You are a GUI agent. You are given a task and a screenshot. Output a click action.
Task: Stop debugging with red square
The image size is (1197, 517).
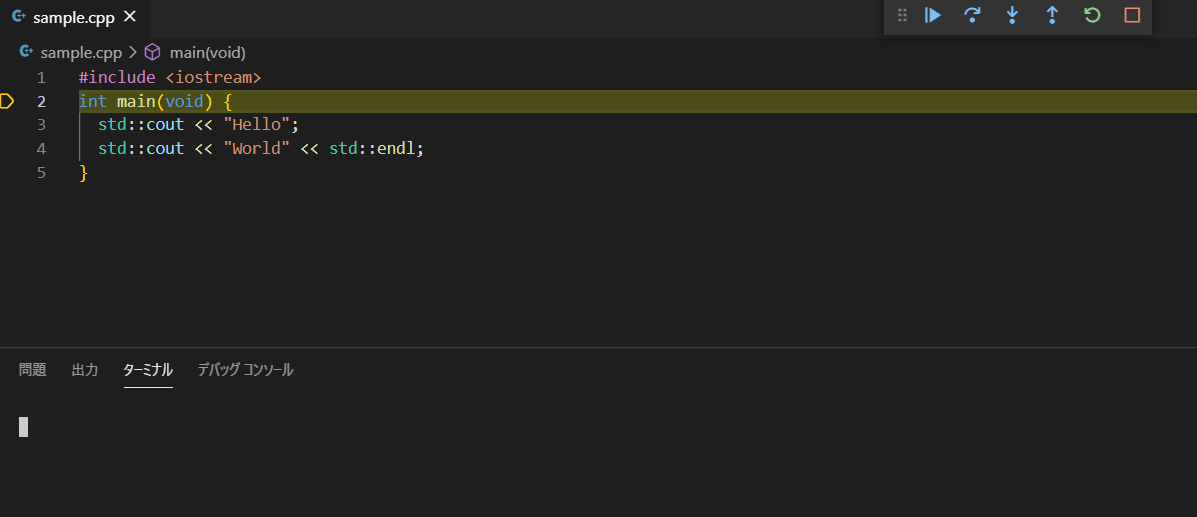click(x=1132, y=15)
